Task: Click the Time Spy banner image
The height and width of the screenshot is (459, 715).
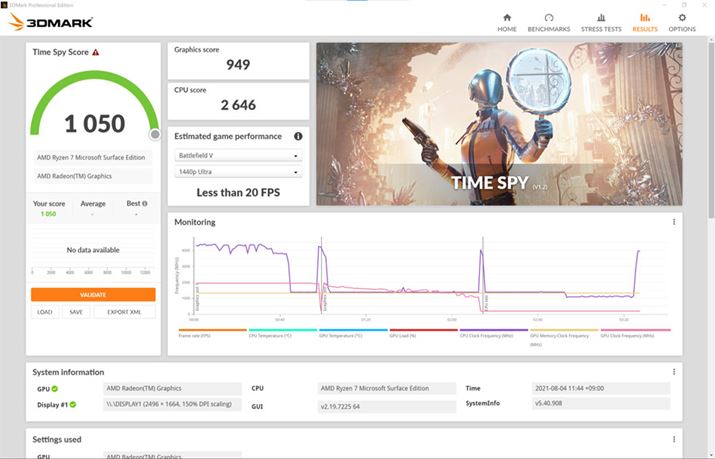Action: tap(499, 124)
